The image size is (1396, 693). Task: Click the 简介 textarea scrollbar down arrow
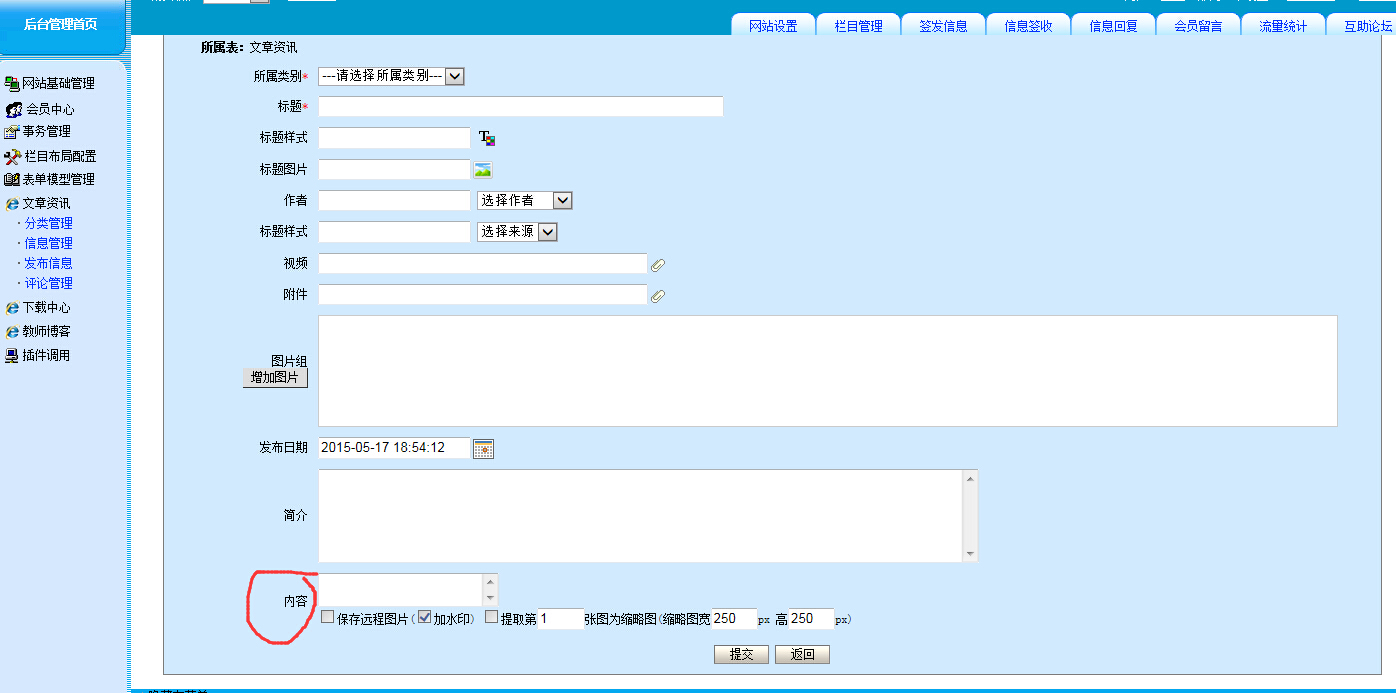970,554
